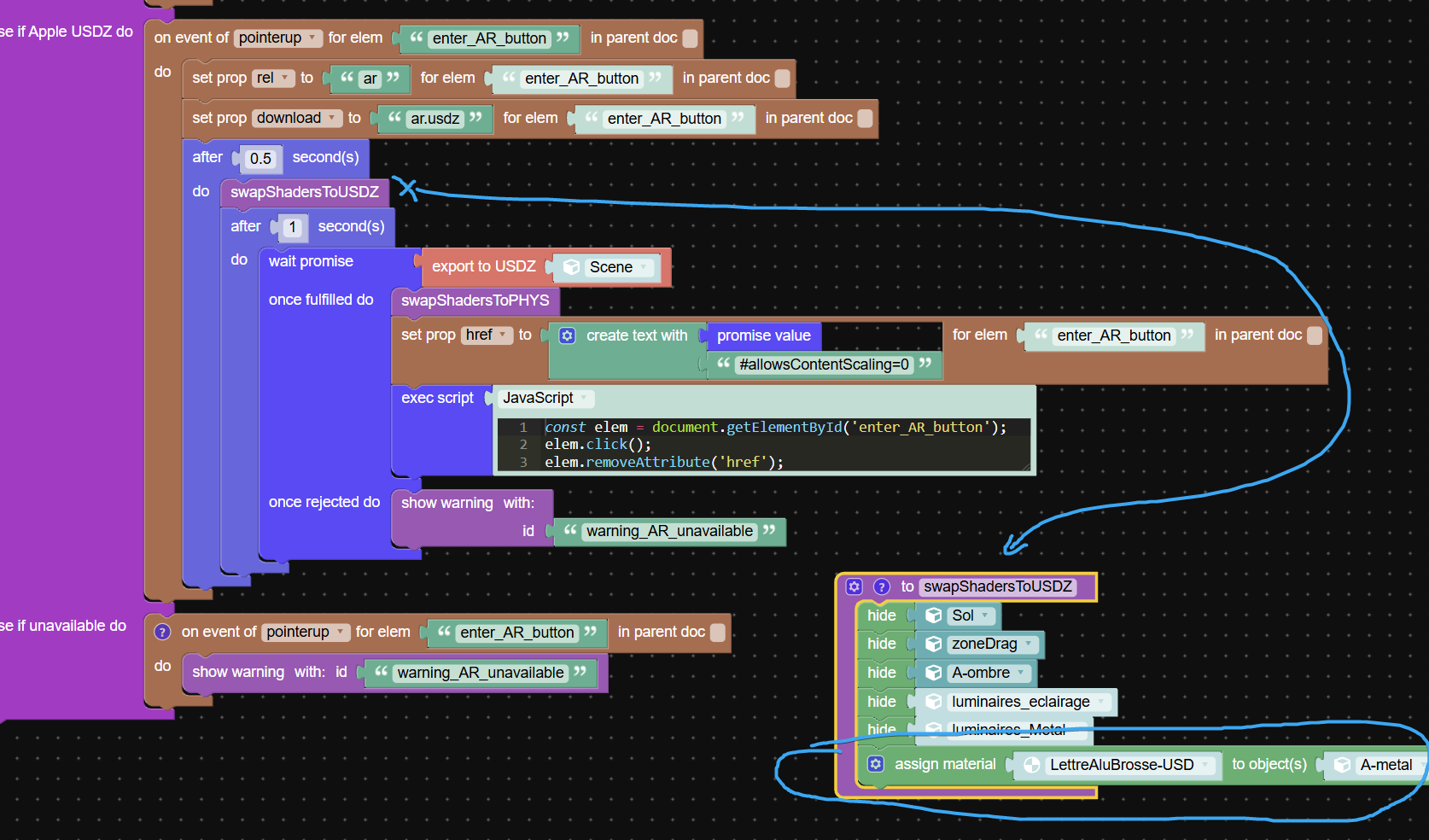This screenshot has height=840, width=1429.
Task: Toggle in parent doc checkbox on download row
Action: coord(865,119)
